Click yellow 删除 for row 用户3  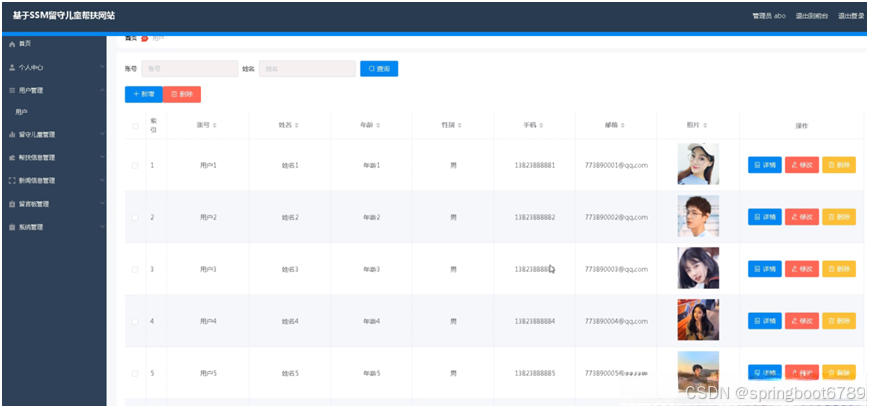tap(839, 269)
